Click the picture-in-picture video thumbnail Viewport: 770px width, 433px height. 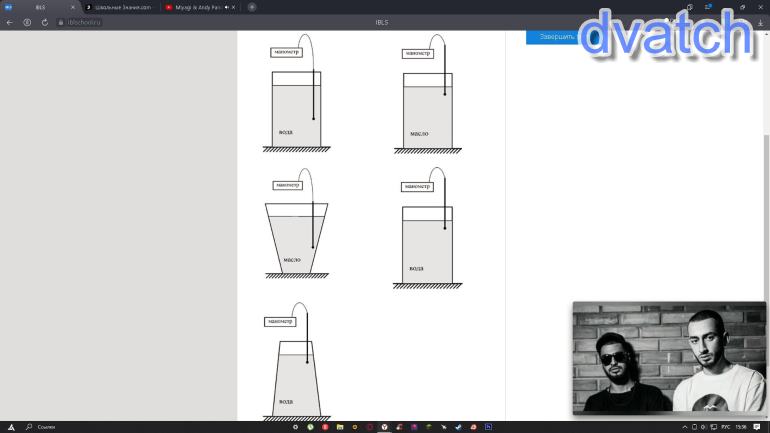pos(669,358)
